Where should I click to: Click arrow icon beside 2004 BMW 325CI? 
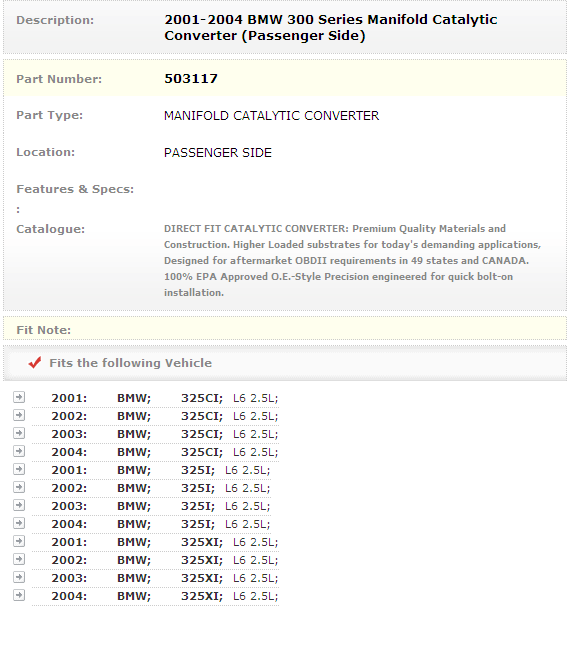(x=19, y=451)
